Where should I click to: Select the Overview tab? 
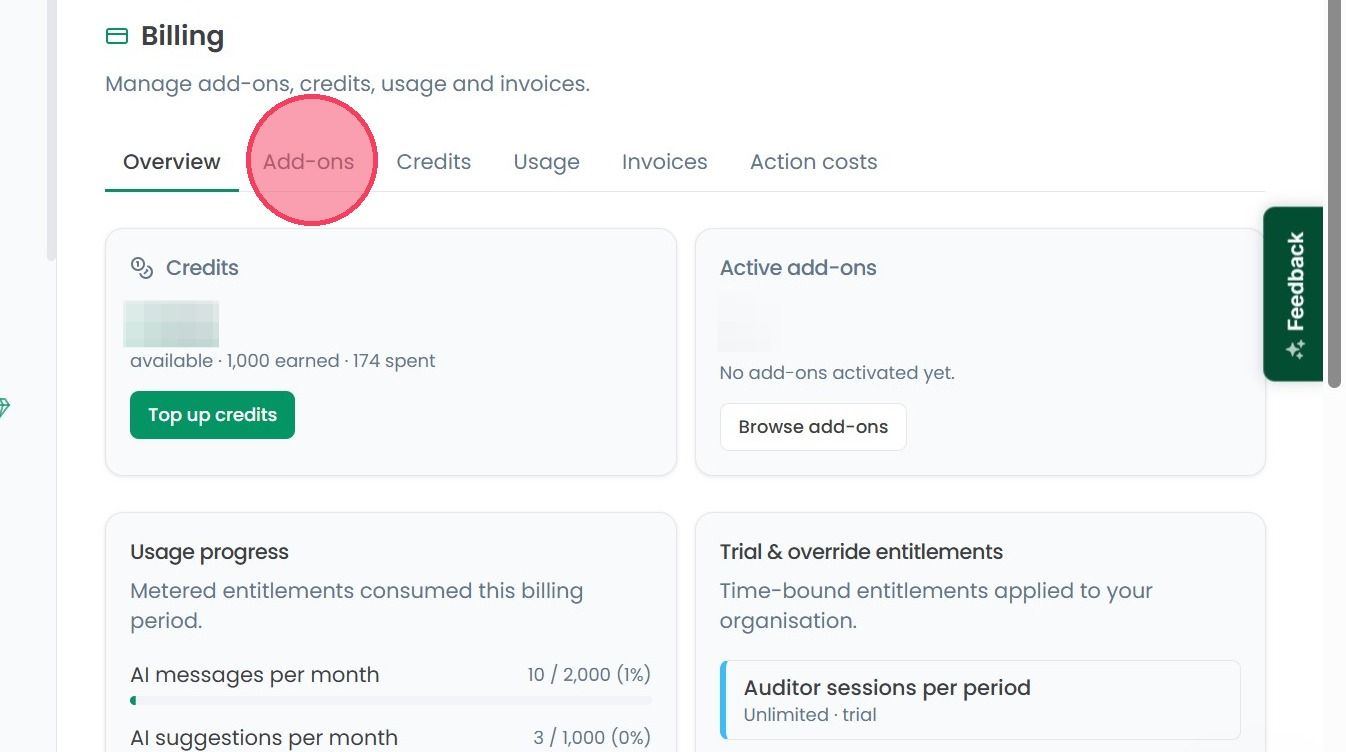coord(172,162)
